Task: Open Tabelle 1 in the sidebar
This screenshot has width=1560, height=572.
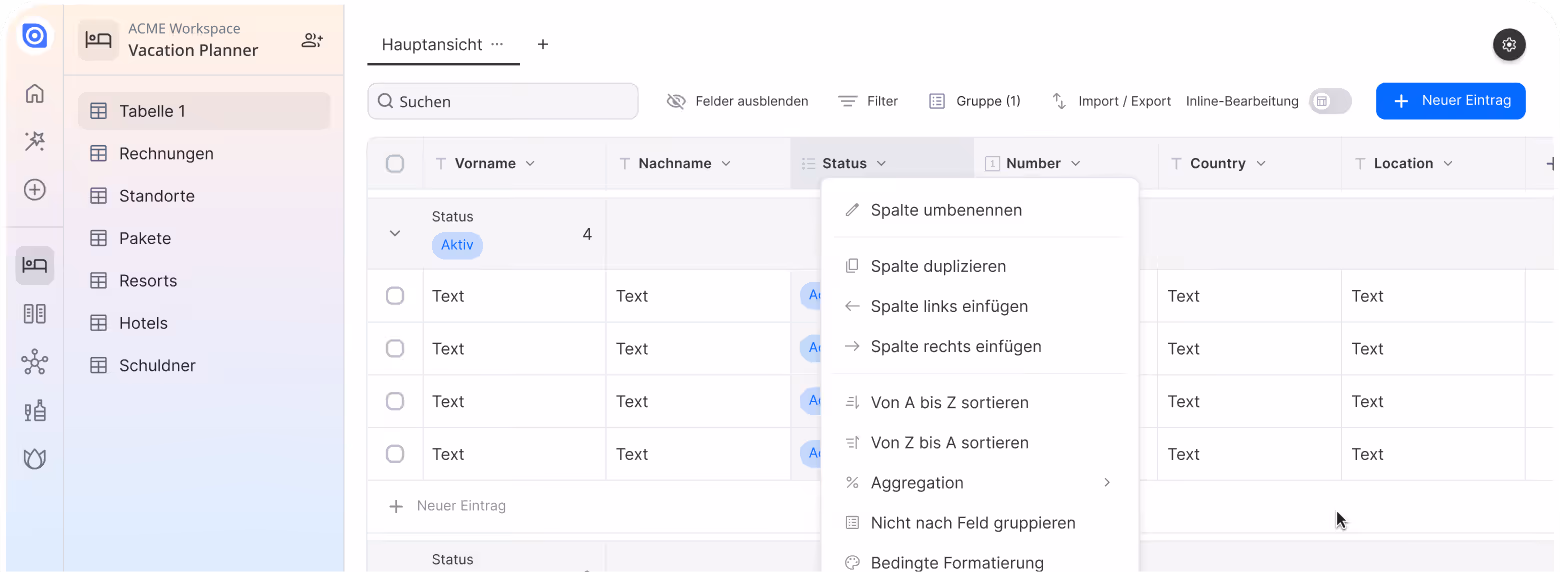Action: pos(204,111)
